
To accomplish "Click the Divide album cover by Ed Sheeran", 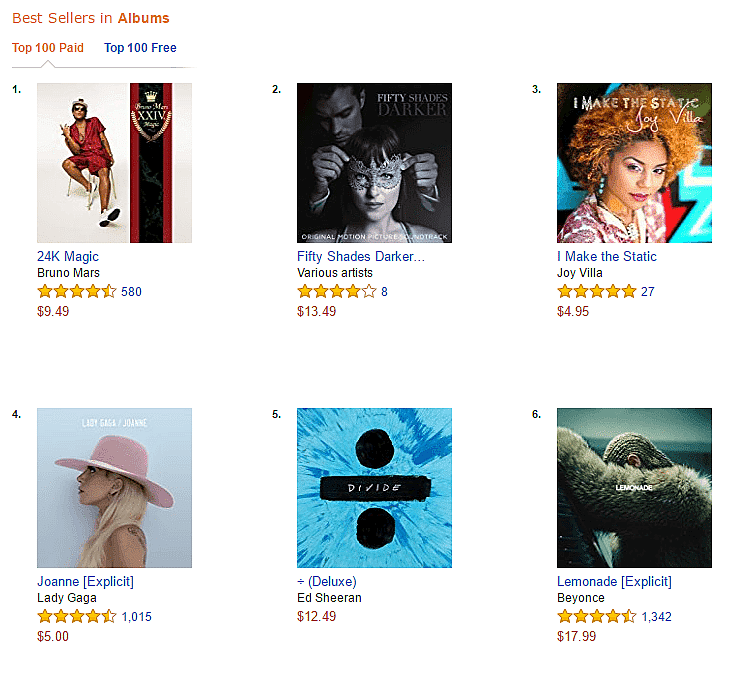I will (374, 488).
